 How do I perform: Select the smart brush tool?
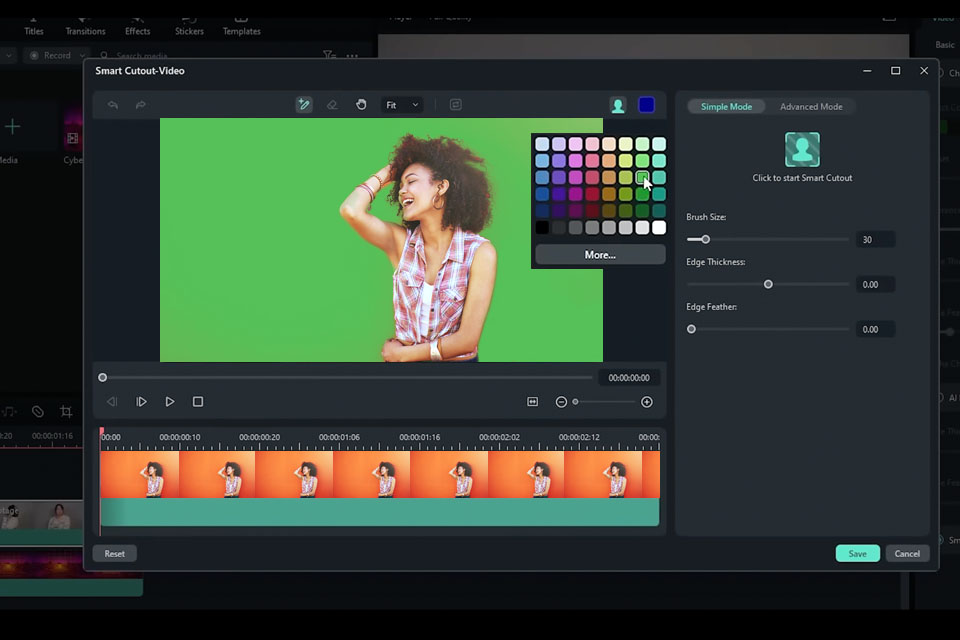click(x=304, y=105)
